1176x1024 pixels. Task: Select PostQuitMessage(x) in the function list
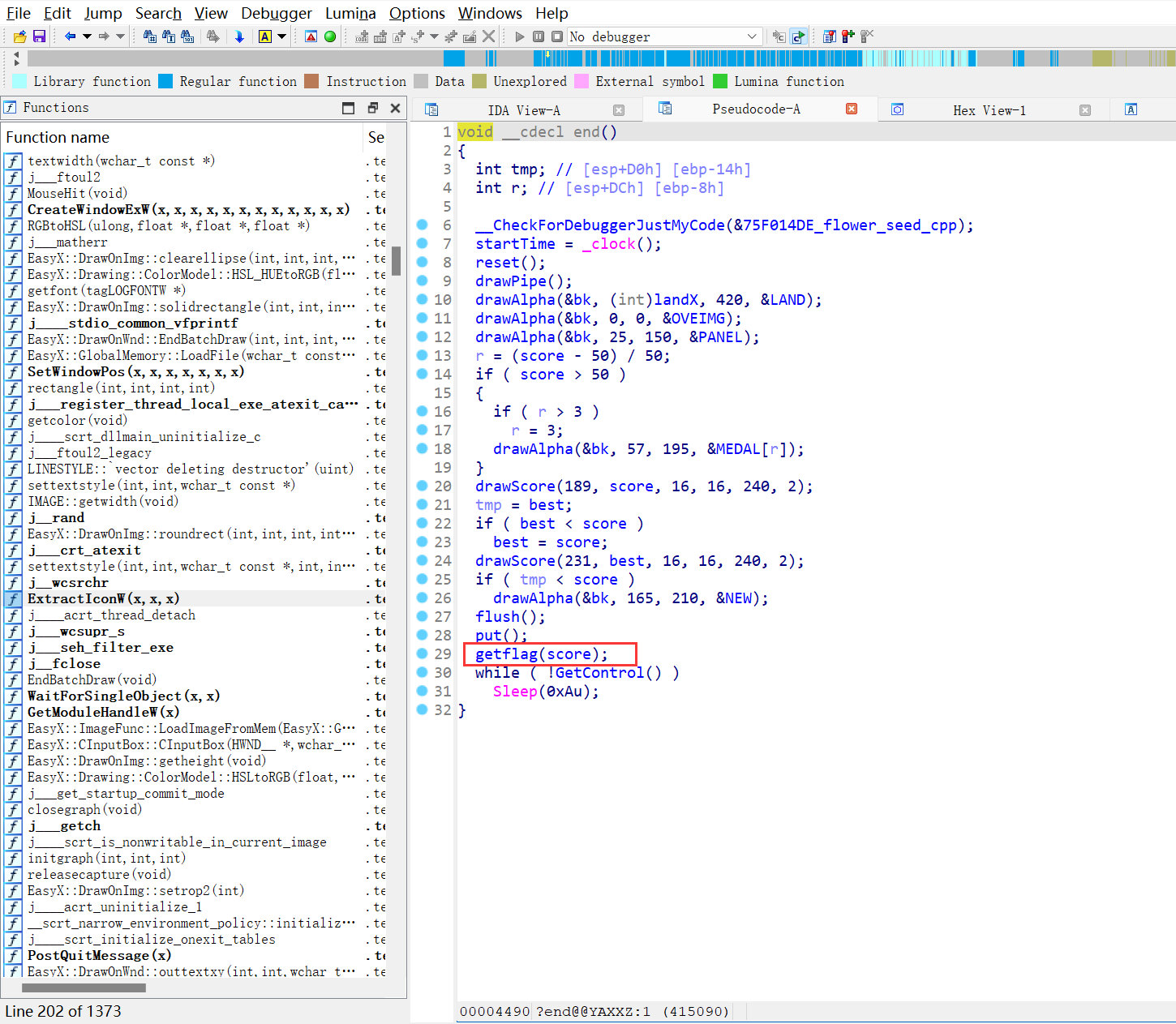(x=99, y=955)
